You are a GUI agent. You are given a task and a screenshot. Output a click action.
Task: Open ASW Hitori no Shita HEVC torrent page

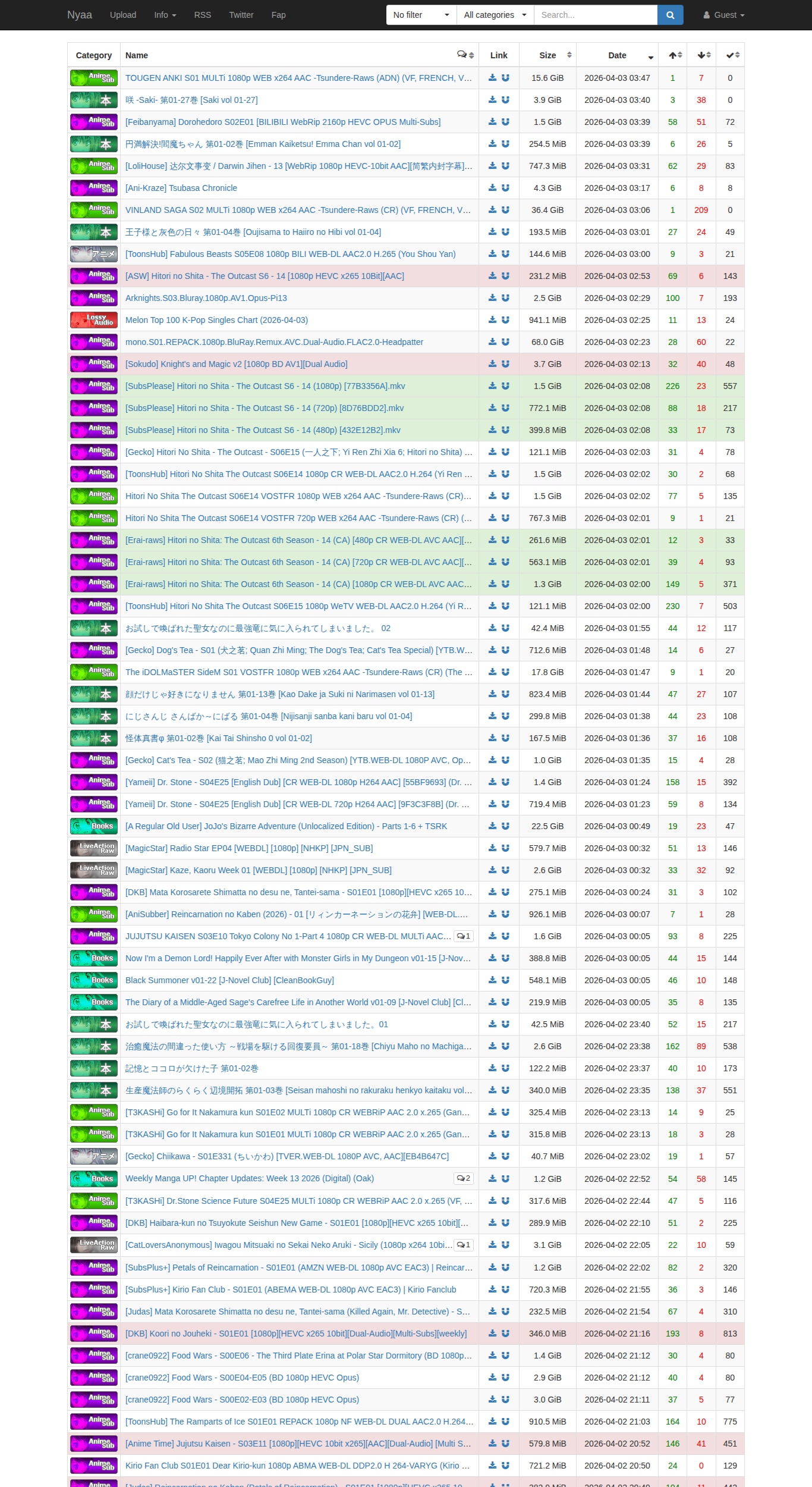point(265,276)
